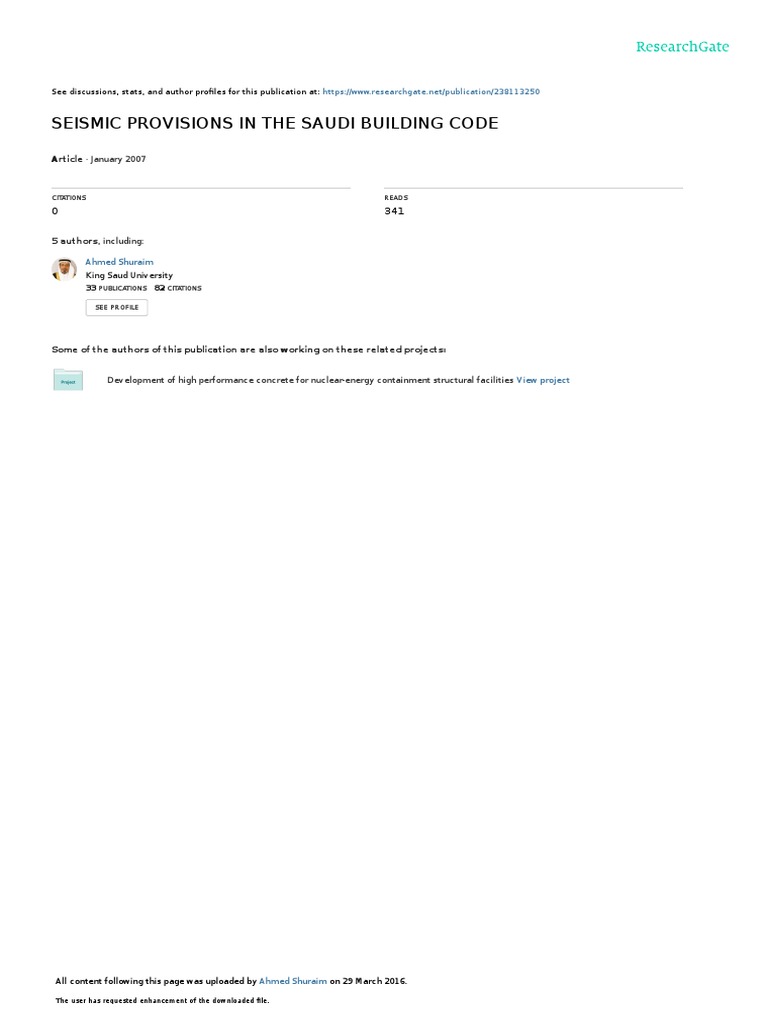Click the 33 Publications stat
The image size is (768, 1024).
click(x=116, y=288)
